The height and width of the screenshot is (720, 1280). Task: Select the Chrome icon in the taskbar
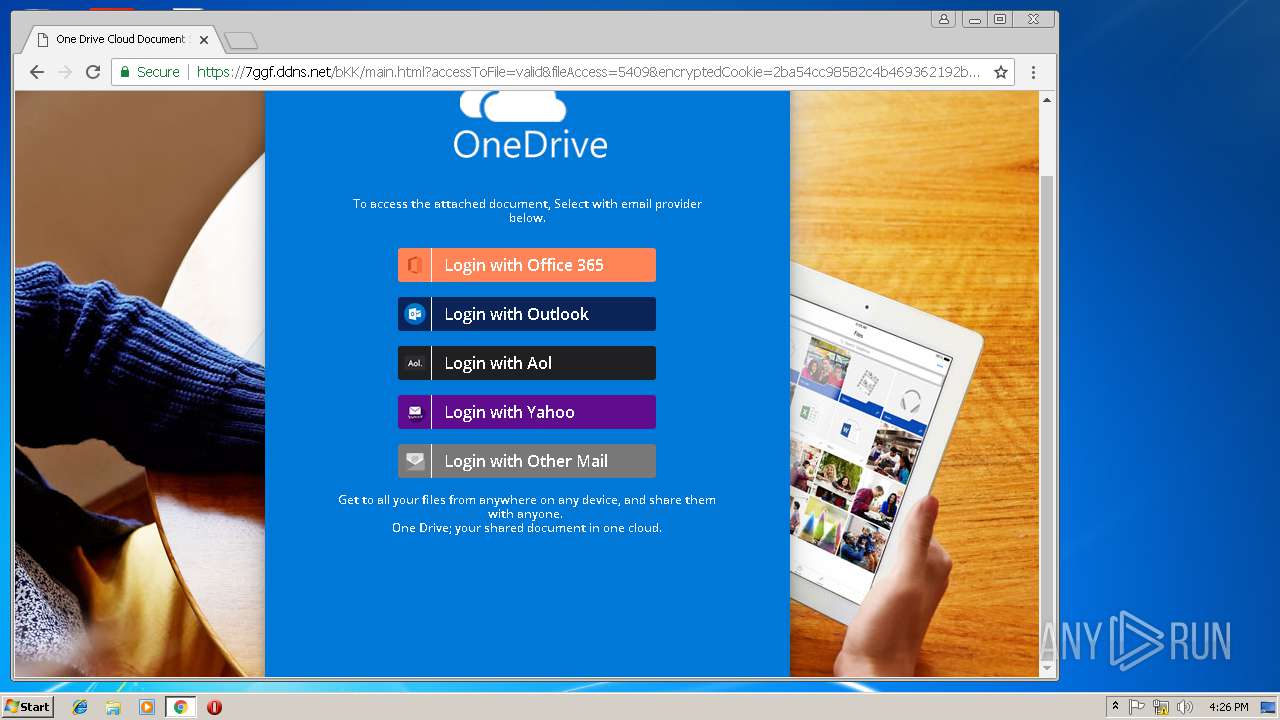click(180, 707)
